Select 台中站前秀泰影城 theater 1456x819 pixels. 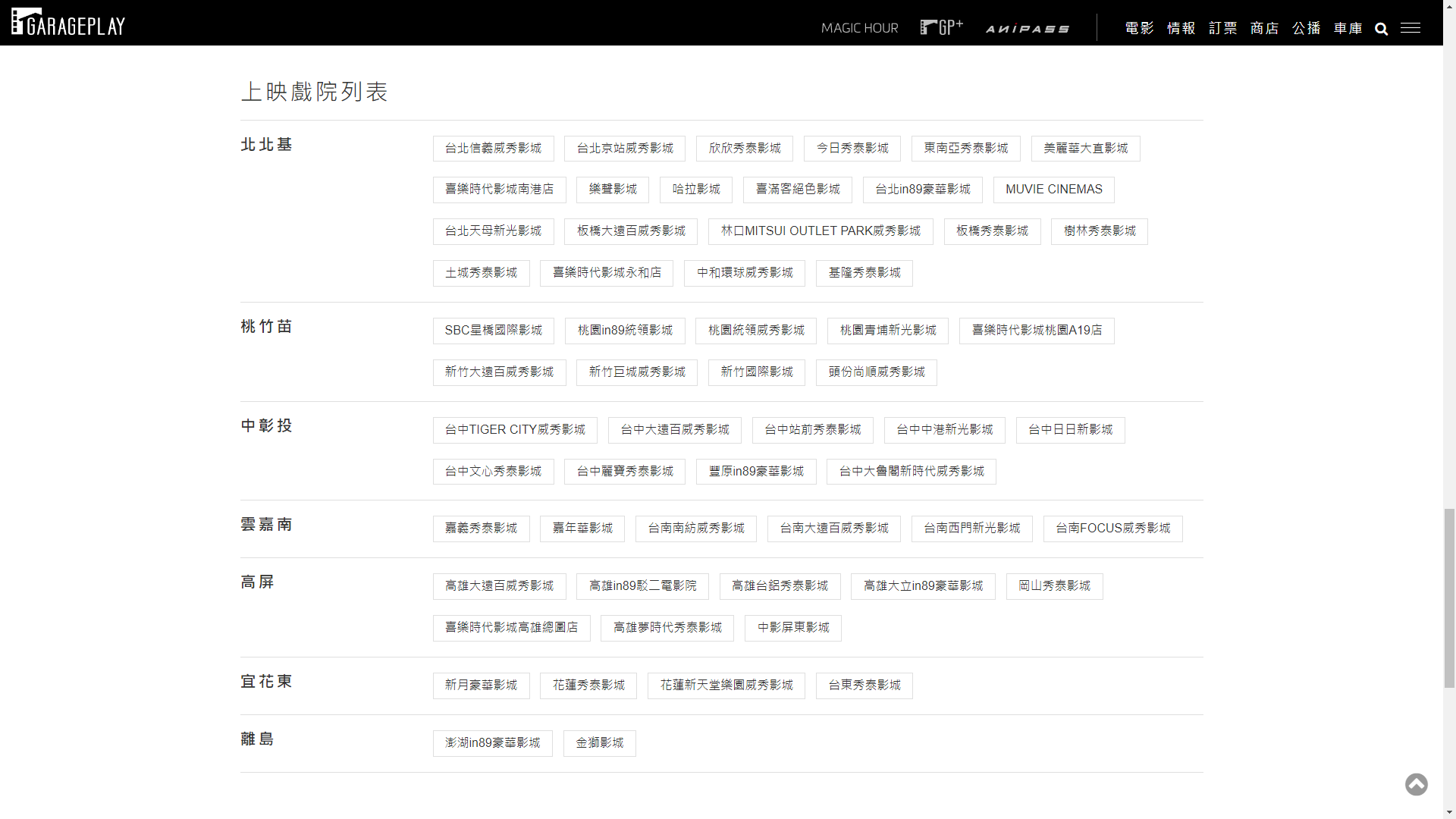tap(813, 430)
